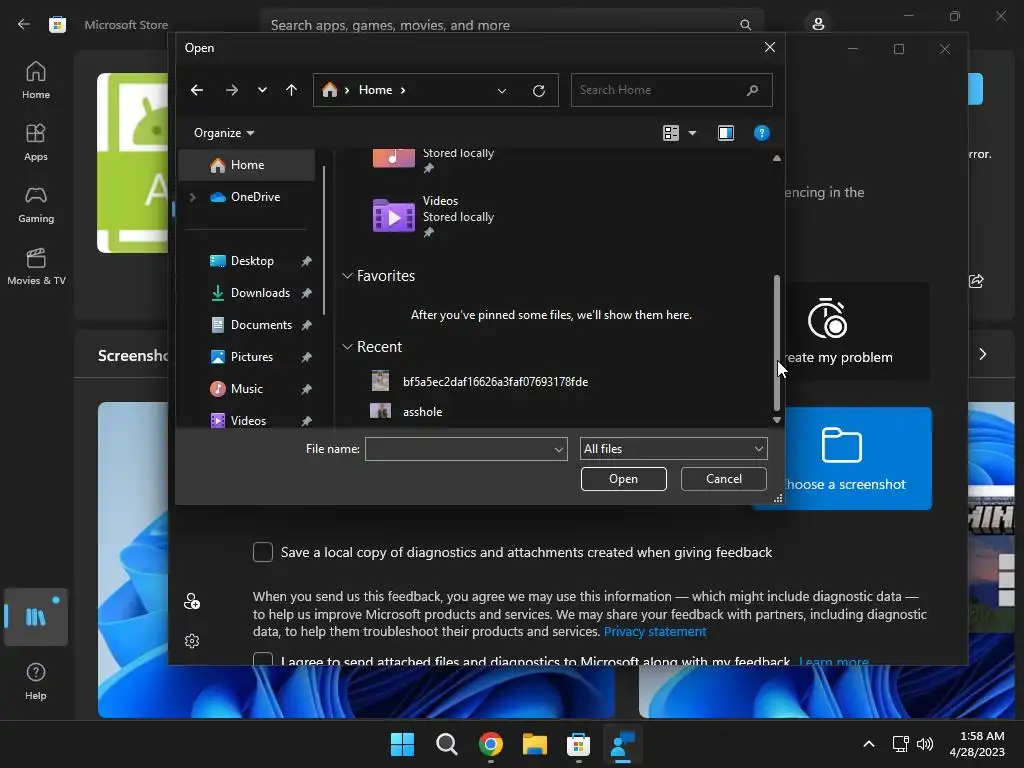This screenshot has width=1024, height=768.
Task: Open Google Chrome from taskbar
Action: (490, 744)
